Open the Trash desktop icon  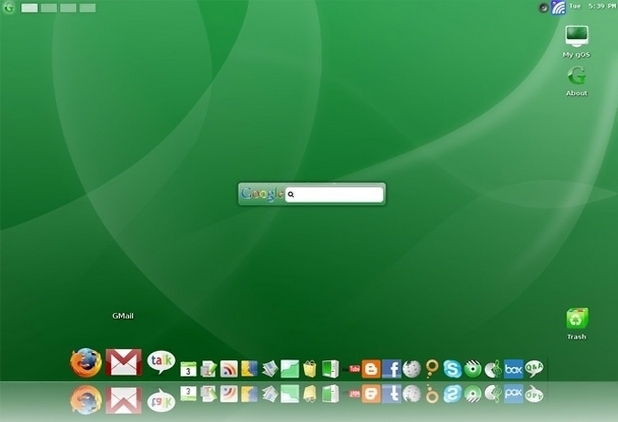[x=577, y=324]
